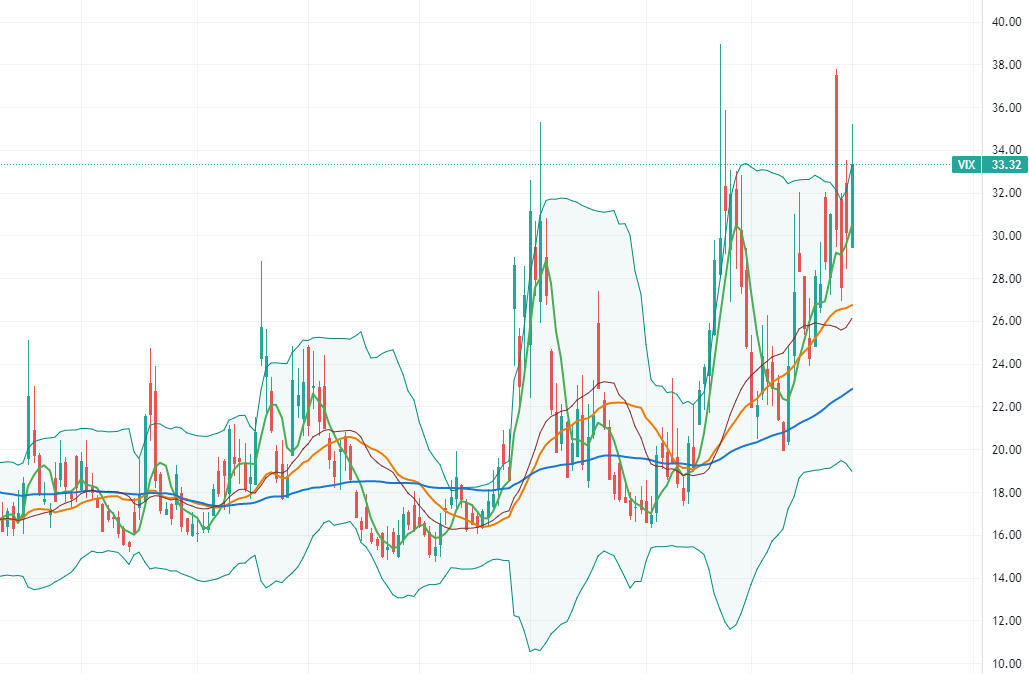Click the 12.00 price axis label
1029x674 pixels.
[x=1005, y=621]
